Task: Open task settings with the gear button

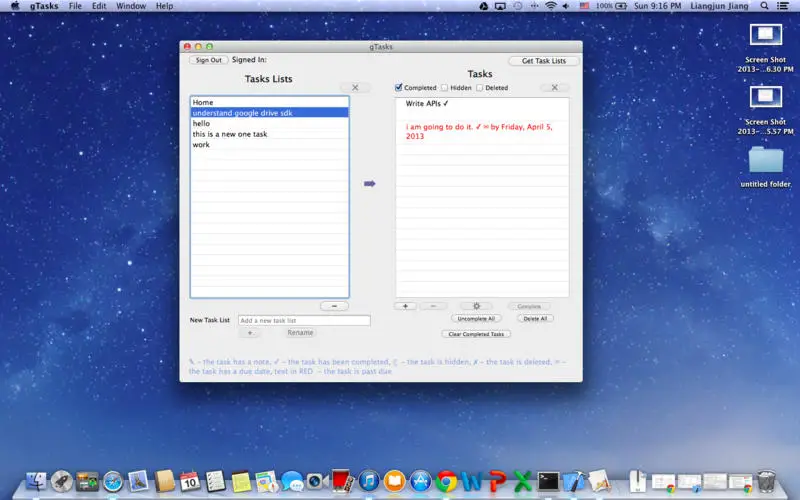Action: [476, 306]
